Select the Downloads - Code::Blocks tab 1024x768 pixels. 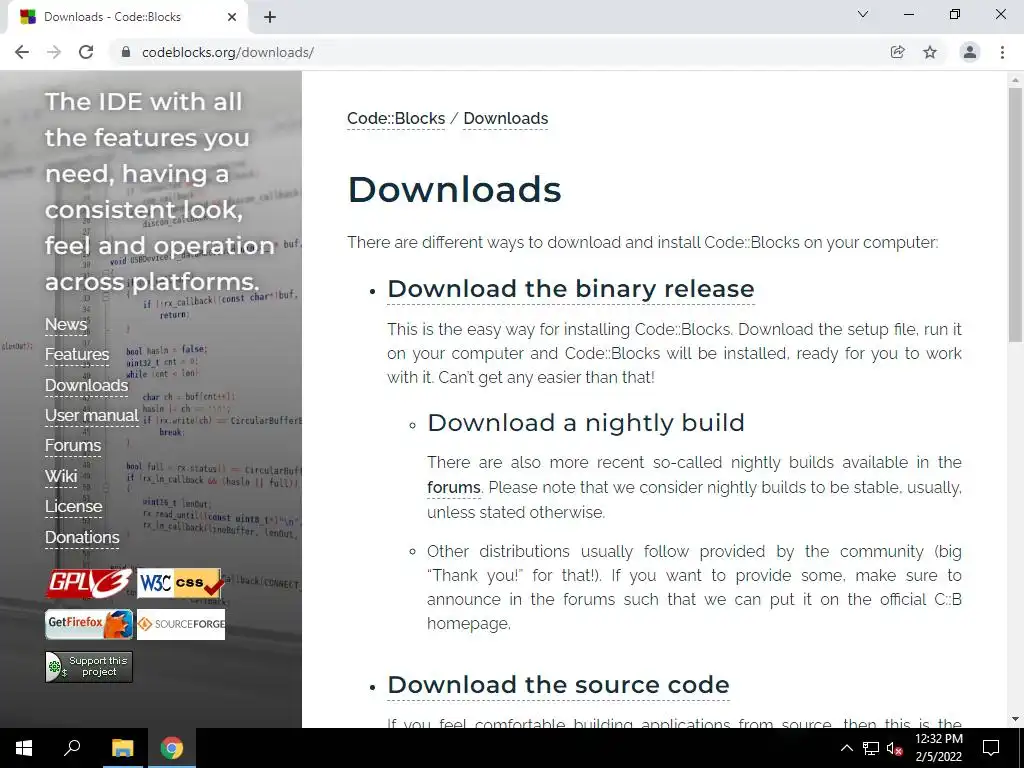click(127, 17)
